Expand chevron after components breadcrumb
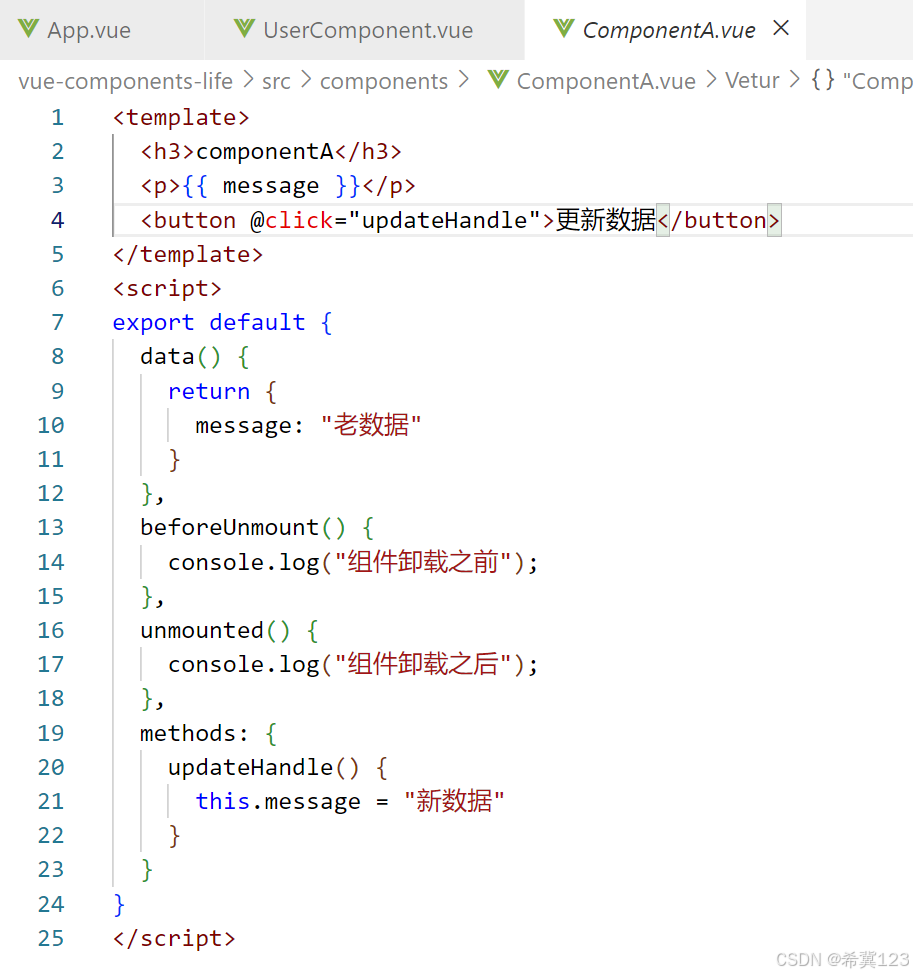 (463, 80)
